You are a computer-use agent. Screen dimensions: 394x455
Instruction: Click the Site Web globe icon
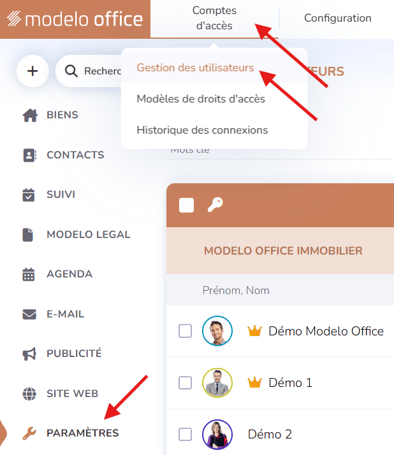pos(29,394)
